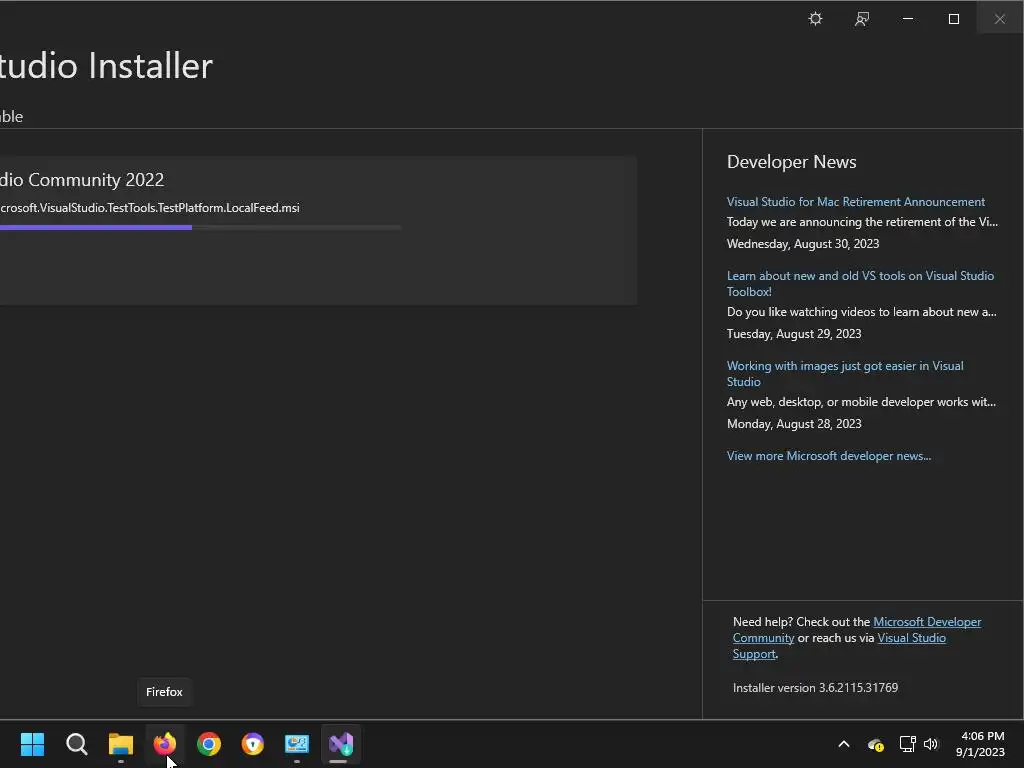Click 'Any web, desktop, or mobile developer' summary
Viewport: 1024px width, 768px height.
[x=861, y=402]
